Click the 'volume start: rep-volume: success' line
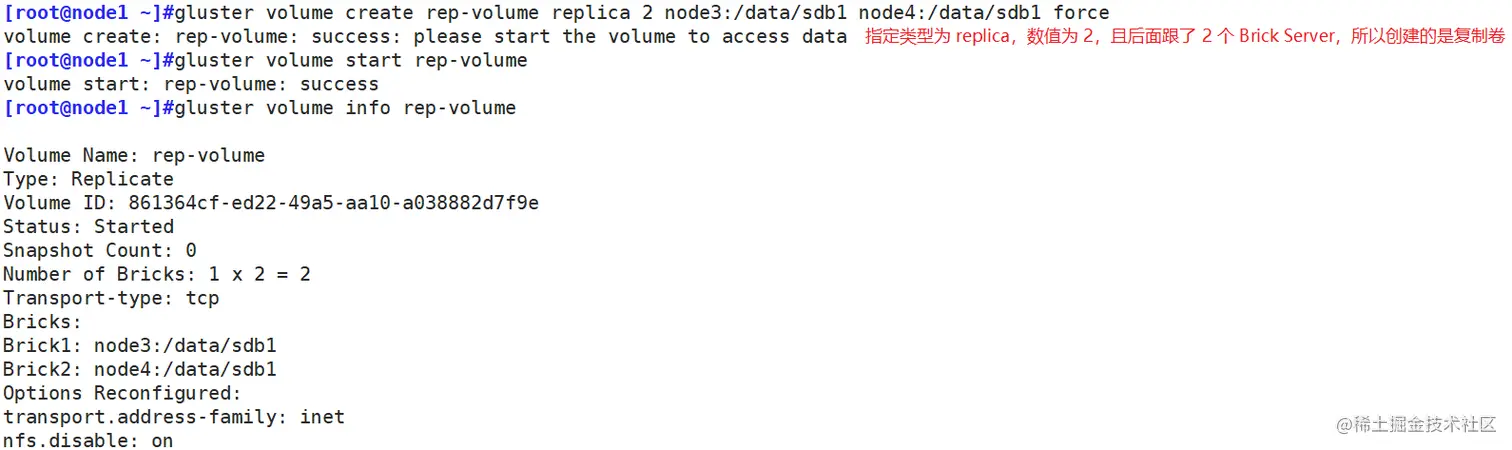This screenshot has width=1512, height=450. coord(191,85)
